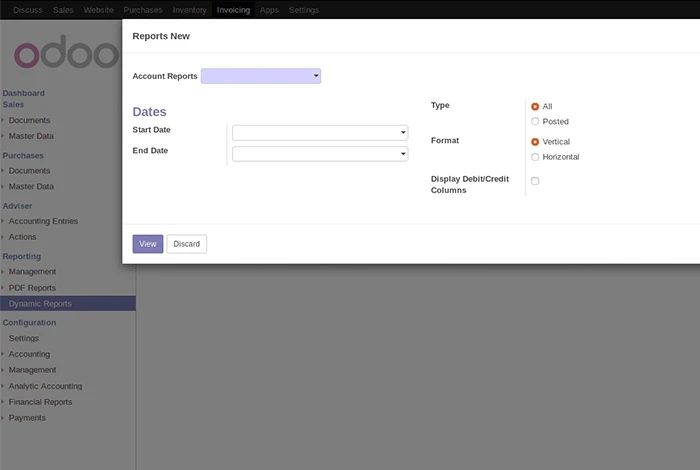Select the Posted type radio button
The height and width of the screenshot is (470, 700).
[x=535, y=121]
